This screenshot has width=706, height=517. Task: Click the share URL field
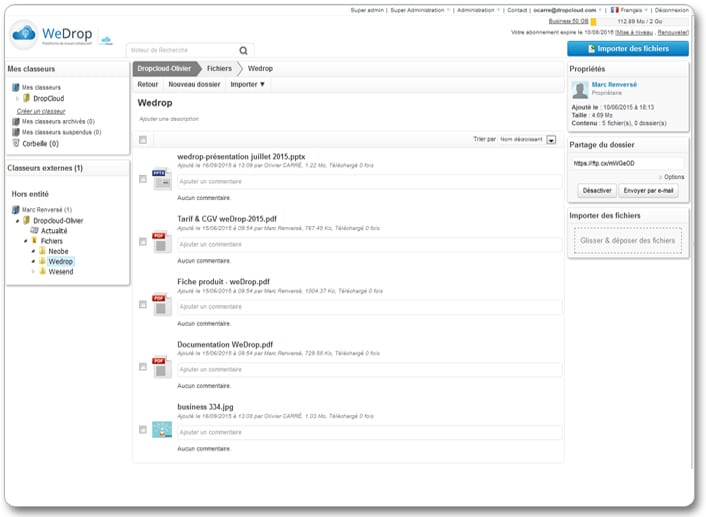628,163
